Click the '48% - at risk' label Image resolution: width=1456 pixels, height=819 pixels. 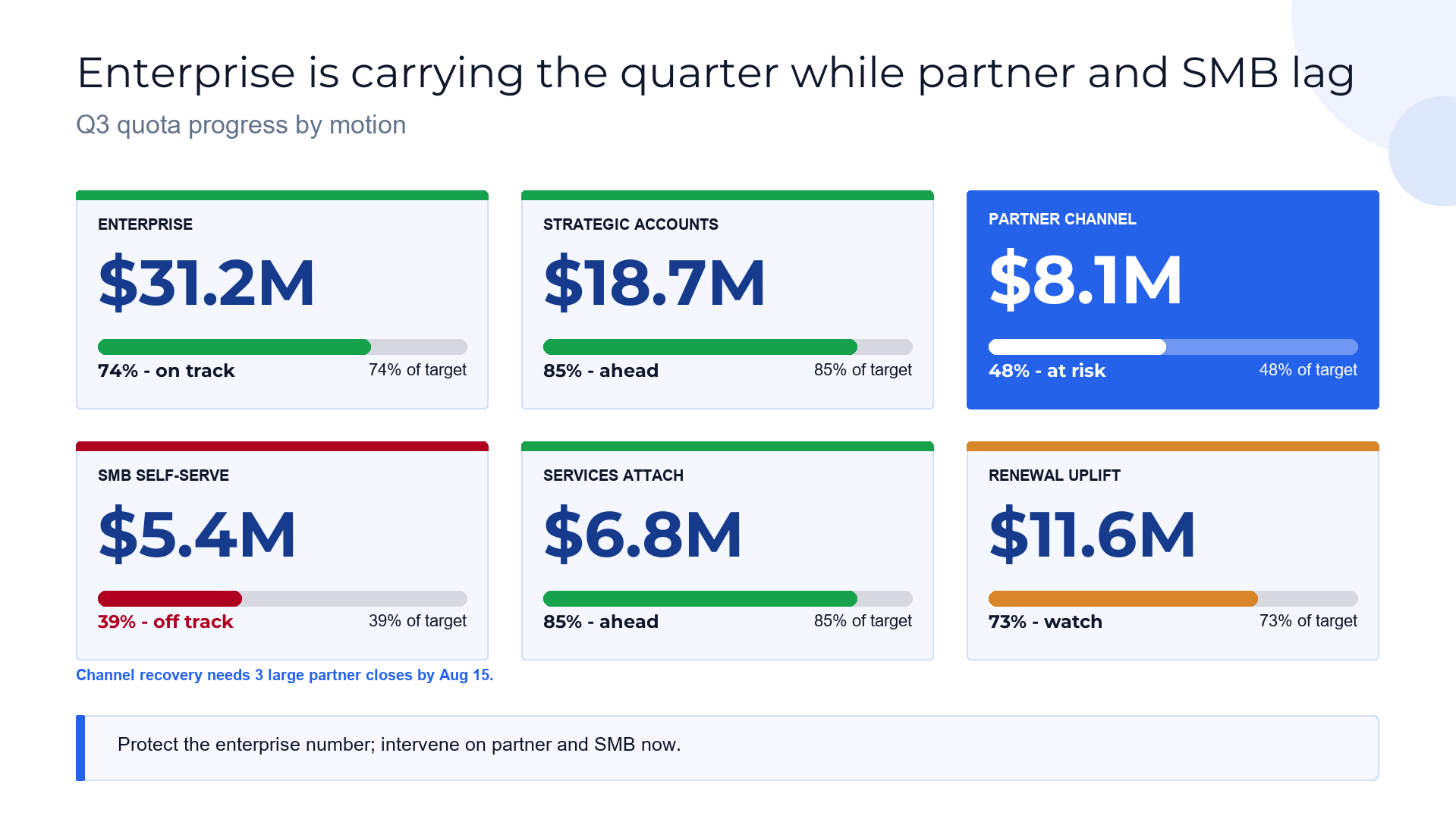pyautogui.click(x=1047, y=371)
